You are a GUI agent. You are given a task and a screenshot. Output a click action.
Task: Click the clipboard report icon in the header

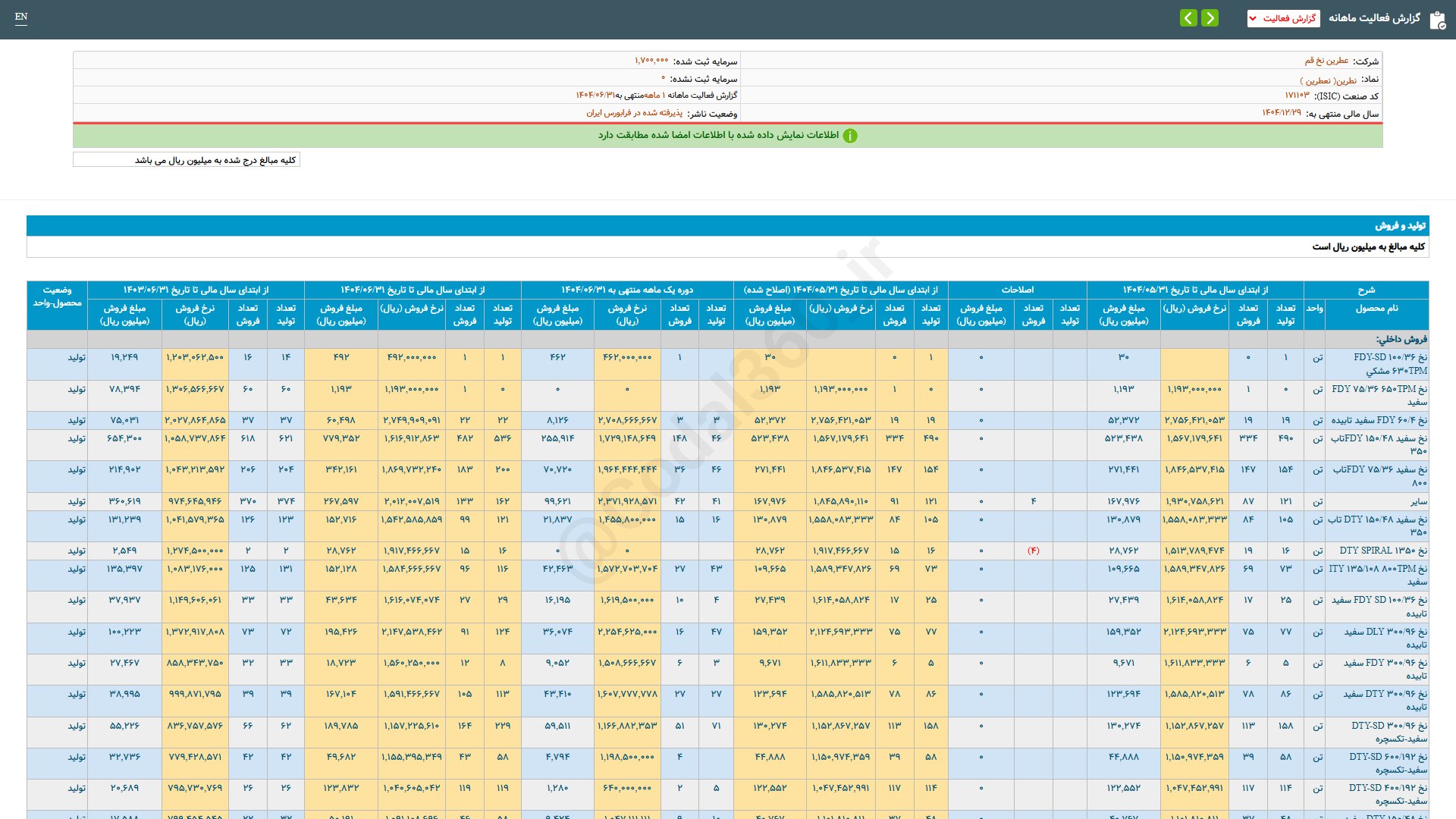click(1437, 20)
